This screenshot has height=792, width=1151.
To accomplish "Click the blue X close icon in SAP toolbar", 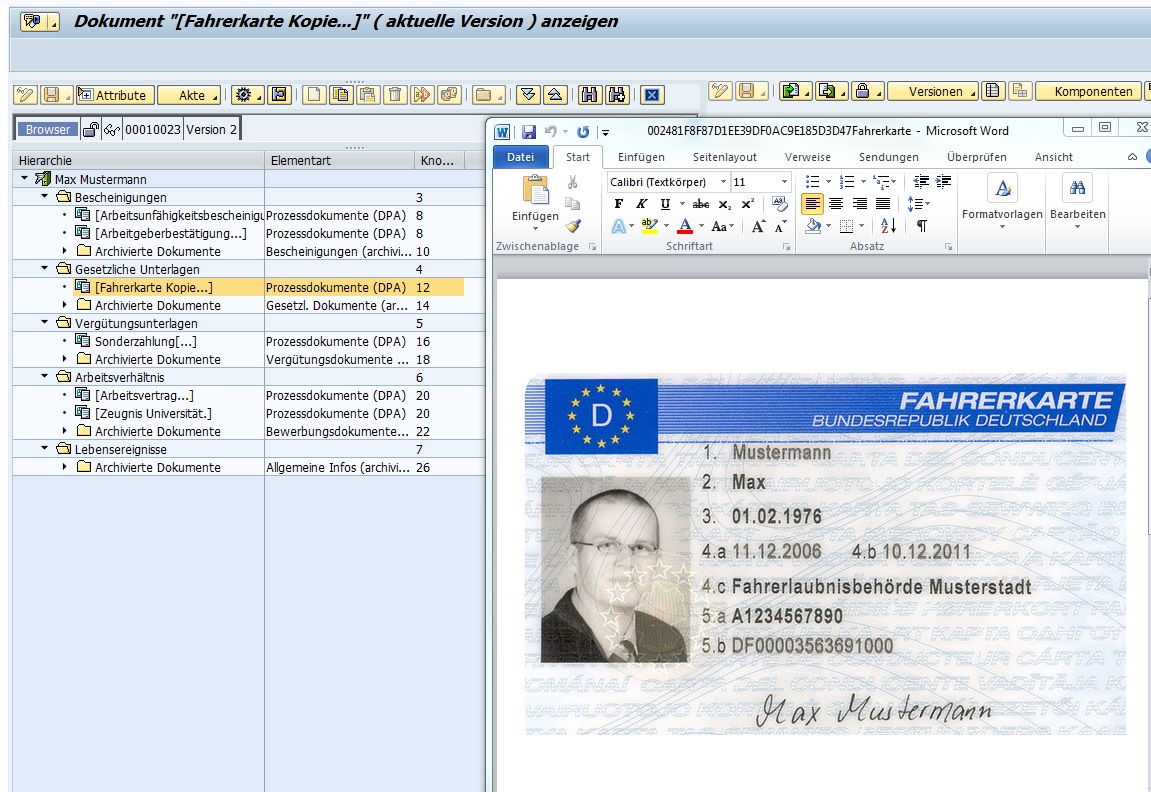I will coord(652,95).
